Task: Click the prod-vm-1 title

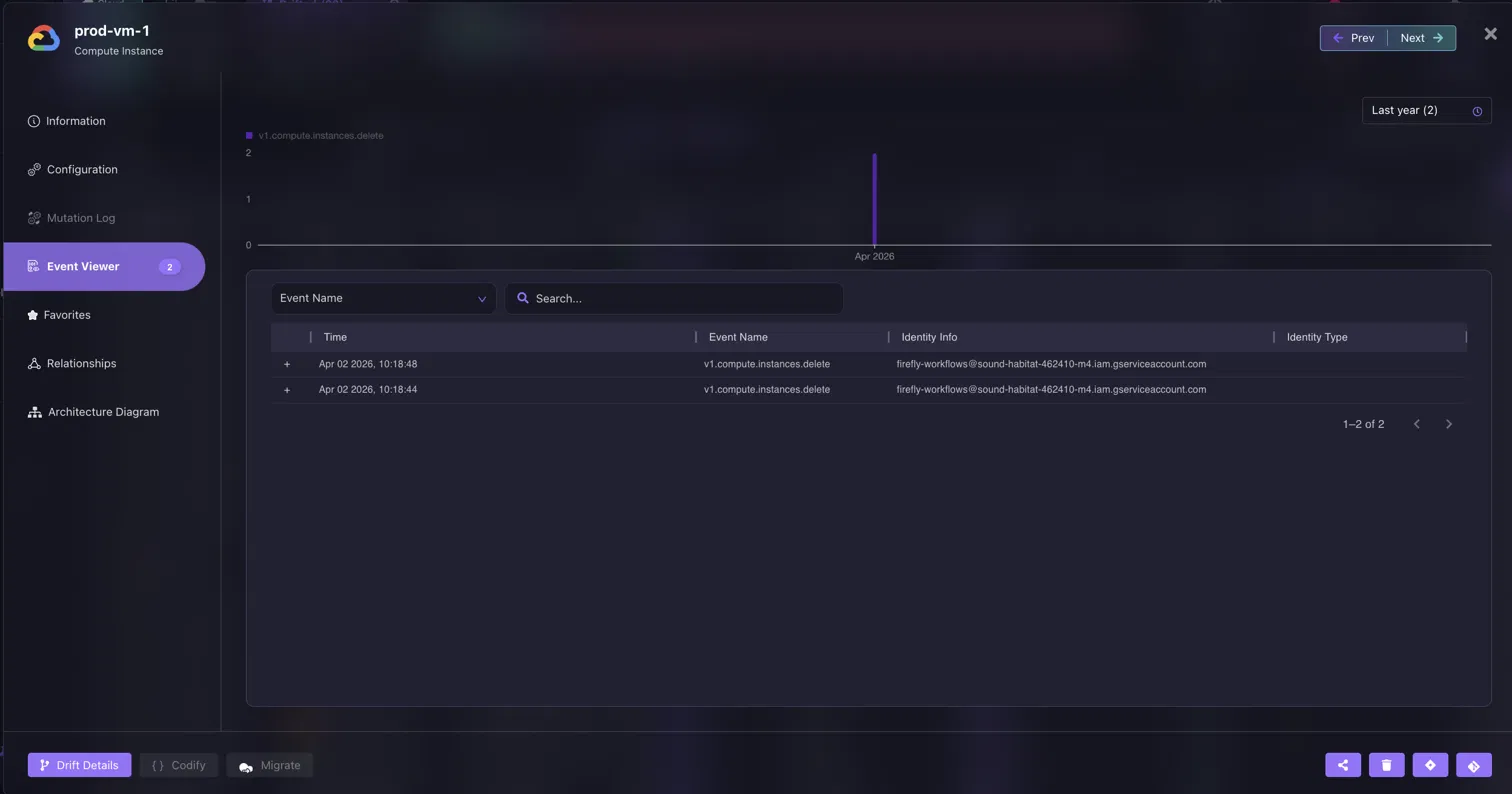Action: [x=112, y=31]
